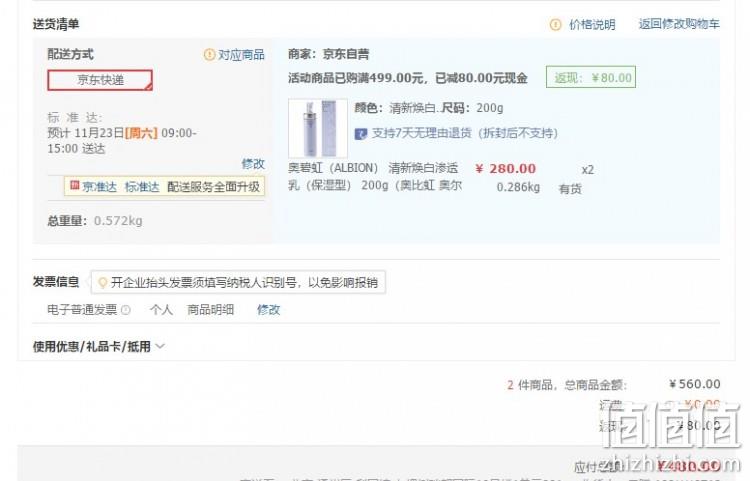
Task: Click ALBION product thumbnail image
Action: coord(318,128)
